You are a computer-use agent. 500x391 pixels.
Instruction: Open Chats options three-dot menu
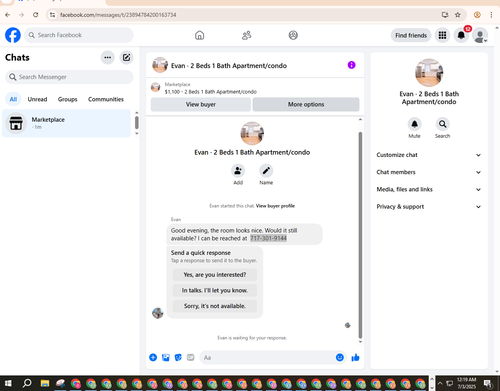(107, 57)
